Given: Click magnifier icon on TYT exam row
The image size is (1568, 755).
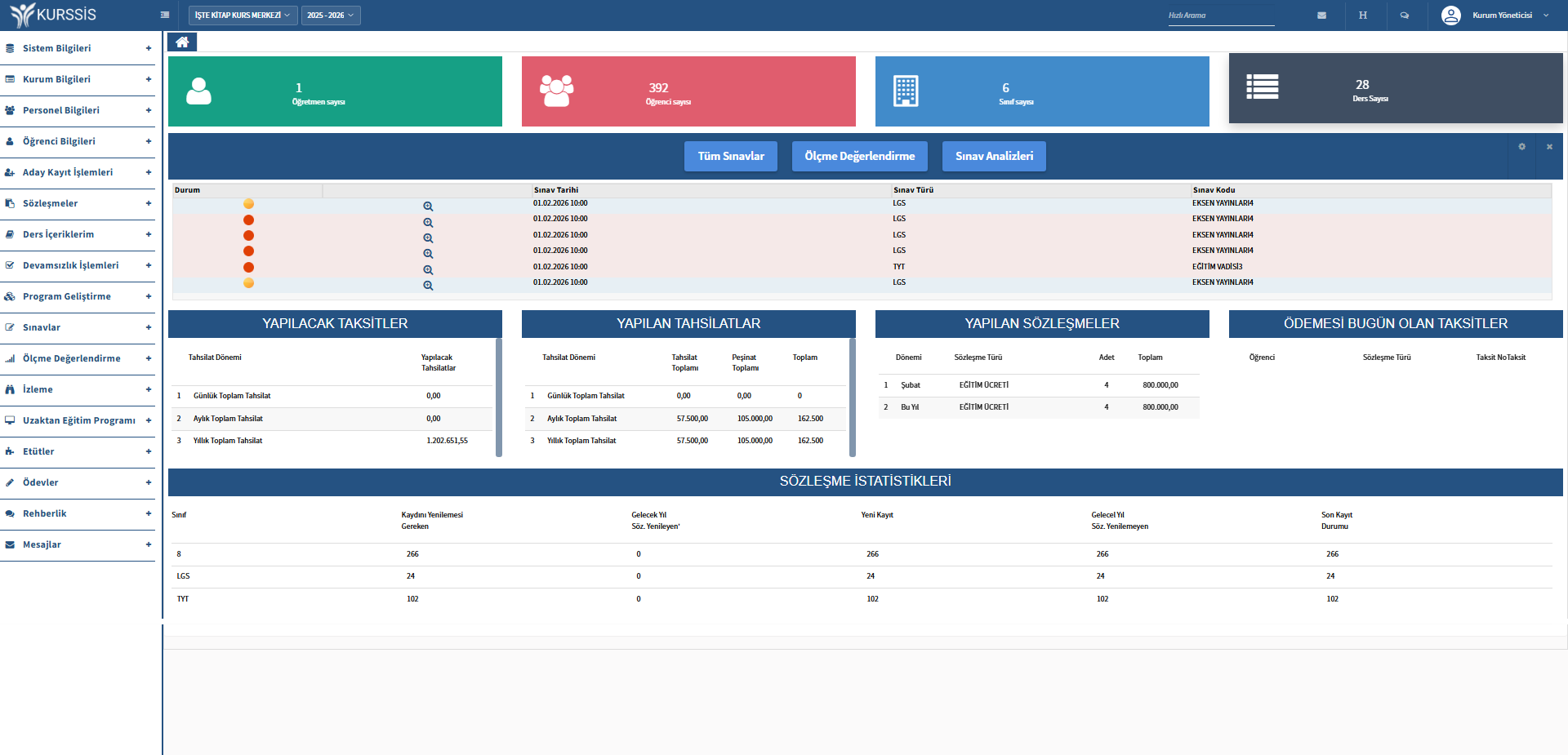Looking at the screenshot, I should point(428,270).
